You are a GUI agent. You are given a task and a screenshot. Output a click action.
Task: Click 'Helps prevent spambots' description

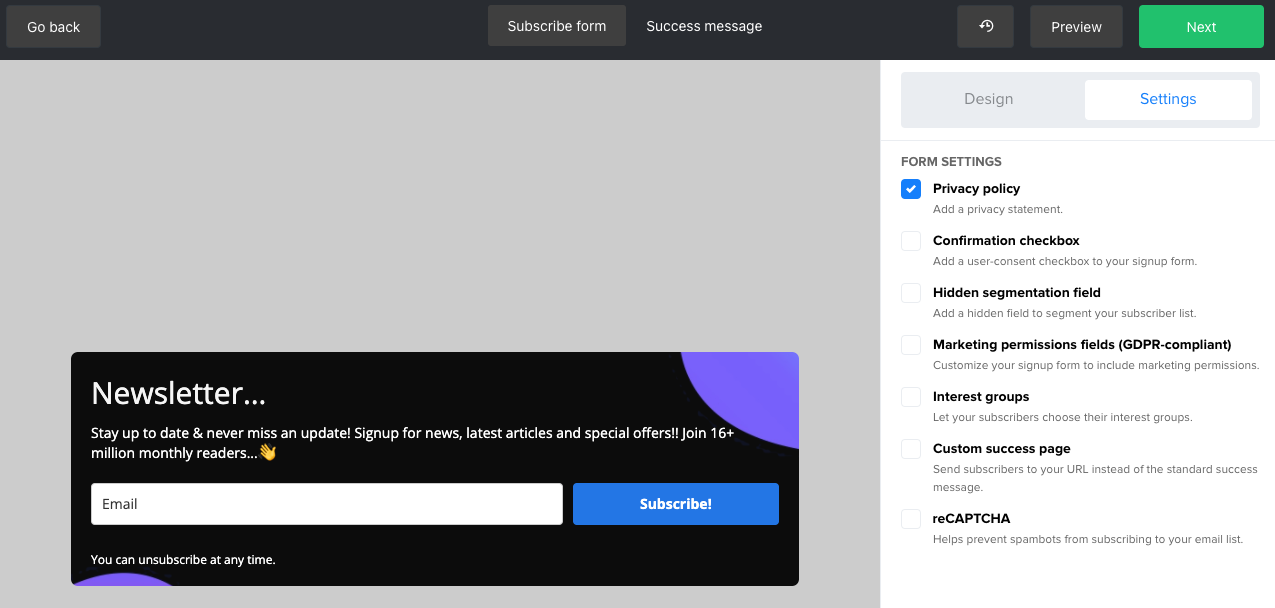pos(1088,540)
